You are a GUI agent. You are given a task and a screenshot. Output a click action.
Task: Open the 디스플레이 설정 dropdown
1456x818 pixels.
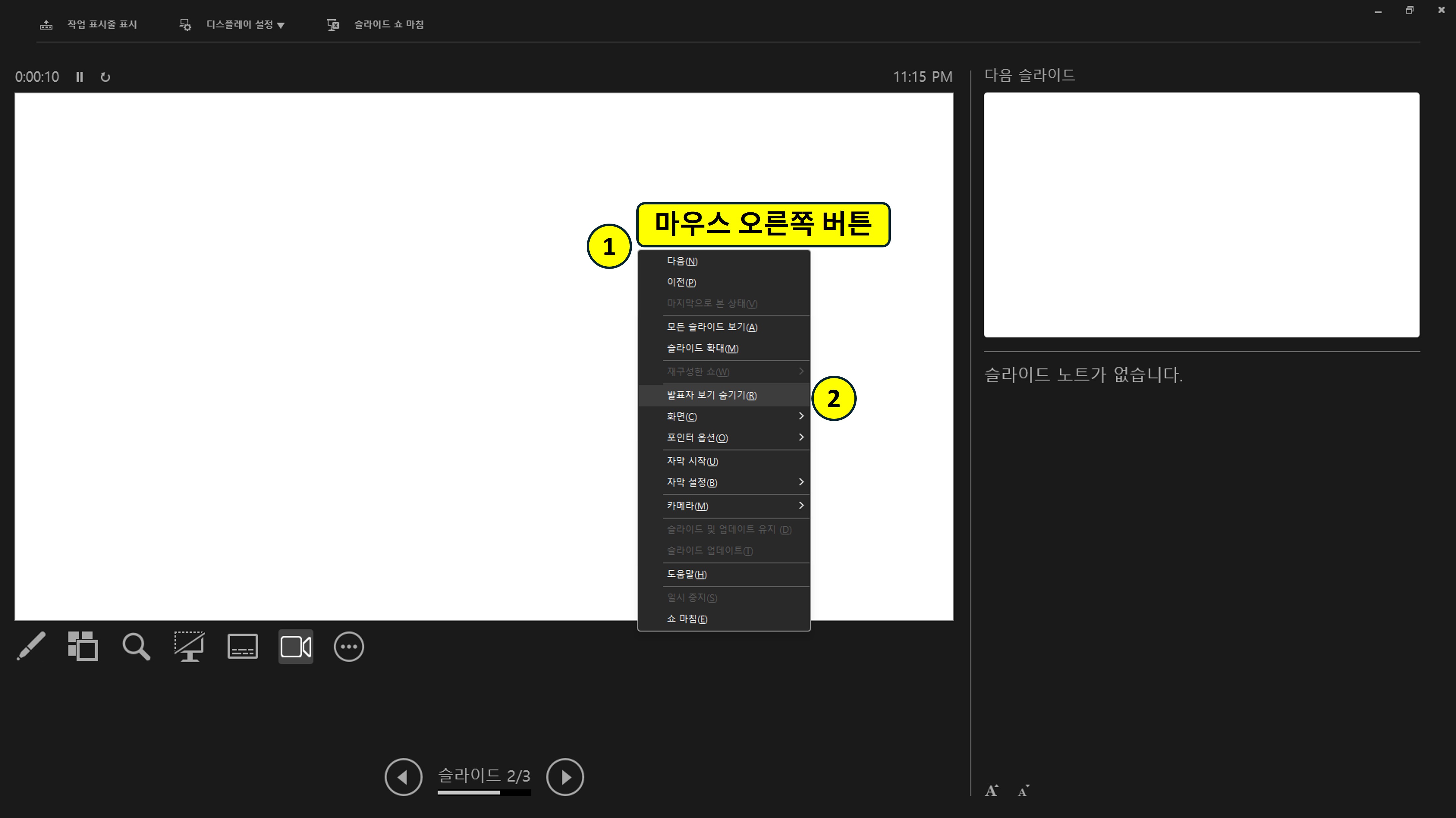coord(245,24)
